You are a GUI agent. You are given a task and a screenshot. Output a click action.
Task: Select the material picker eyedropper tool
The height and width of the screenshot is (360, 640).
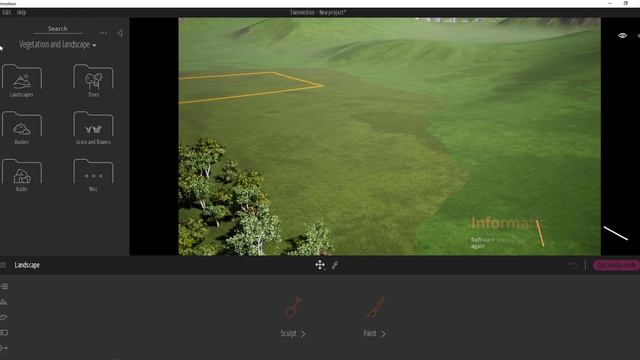tap(335, 265)
